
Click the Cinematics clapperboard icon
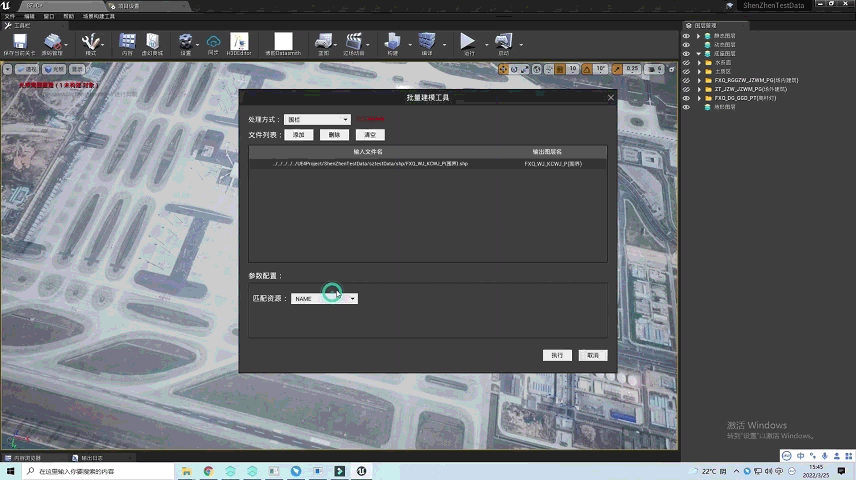pyautogui.click(x=353, y=42)
